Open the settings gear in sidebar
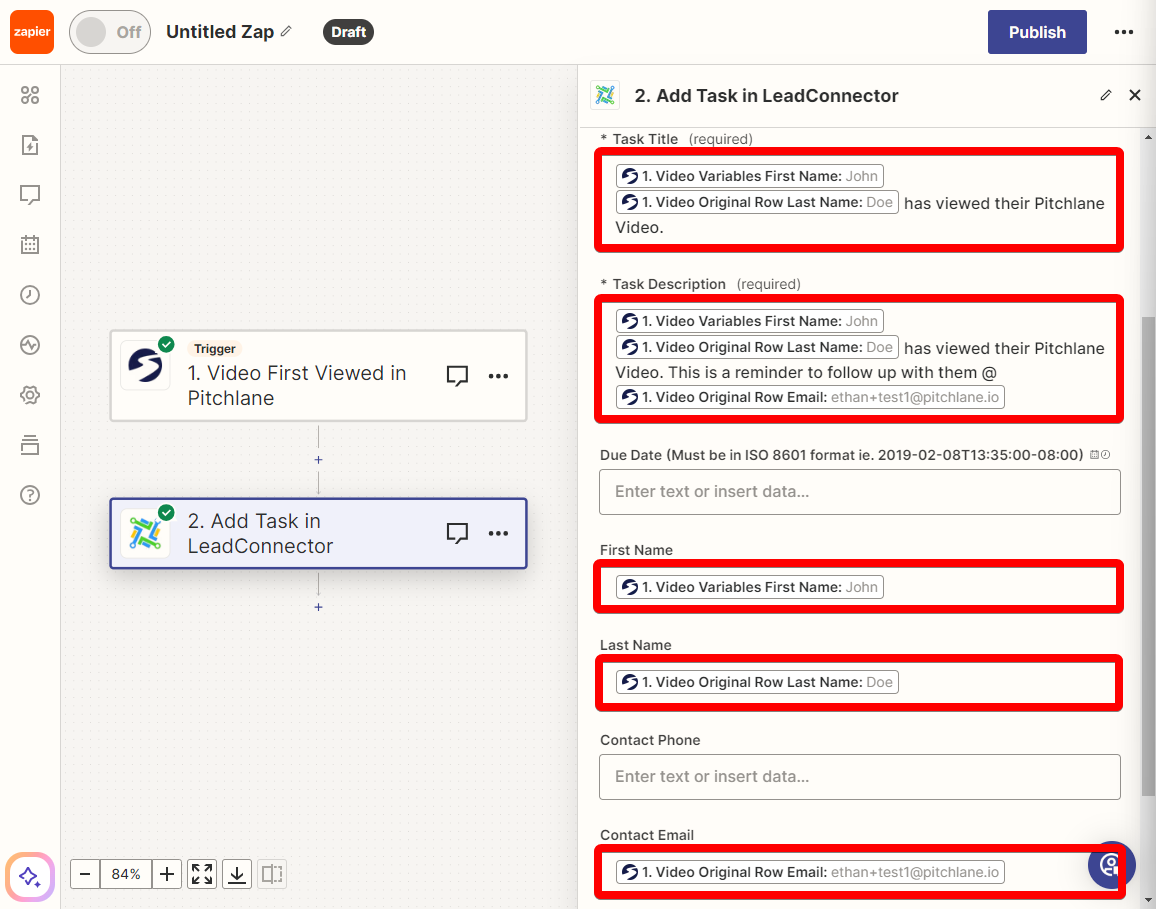Image resolution: width=1156 pixels, height=909 pixels. point(30,395)
